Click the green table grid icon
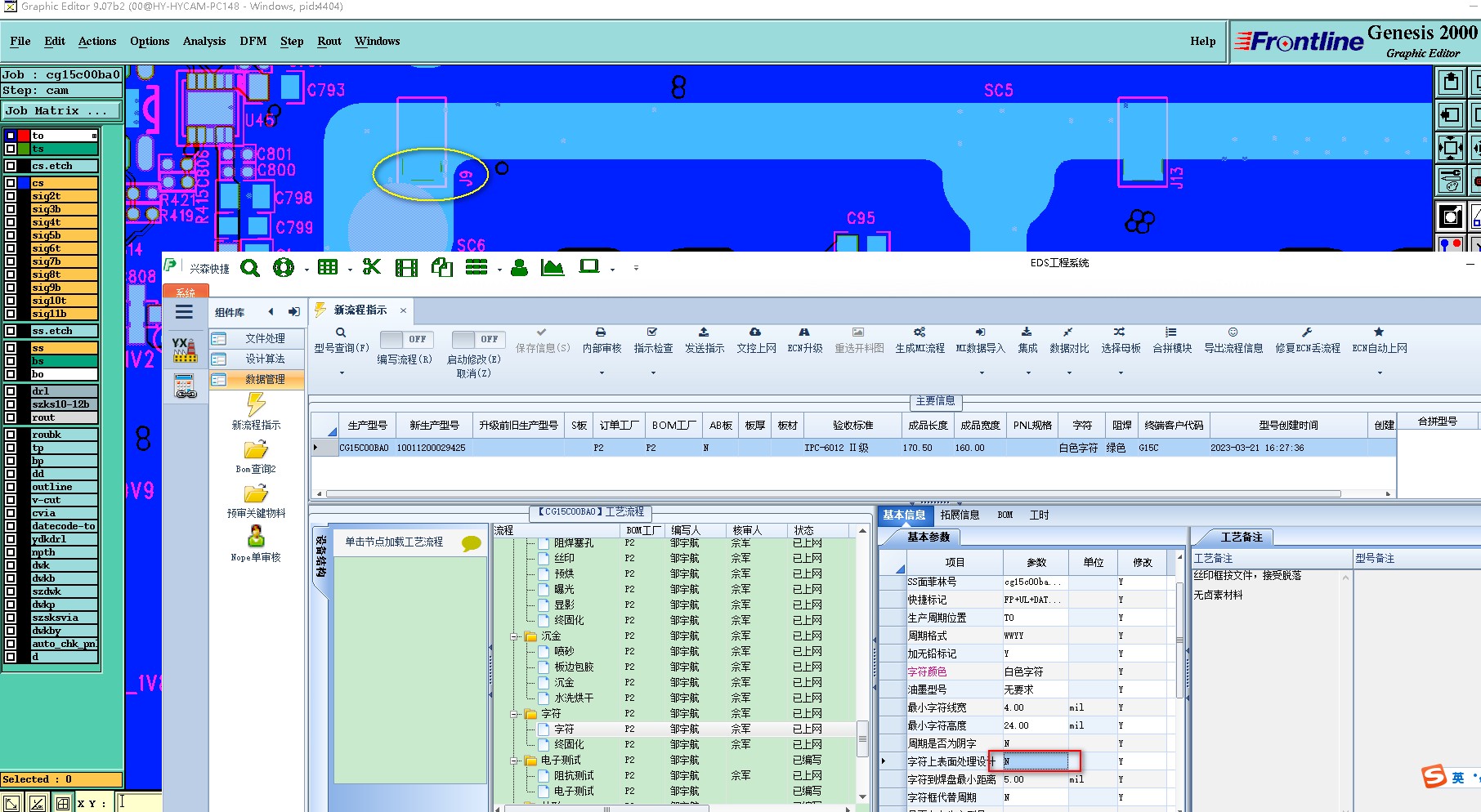Viewport: 1481px width, 812px height. (328, 267)
